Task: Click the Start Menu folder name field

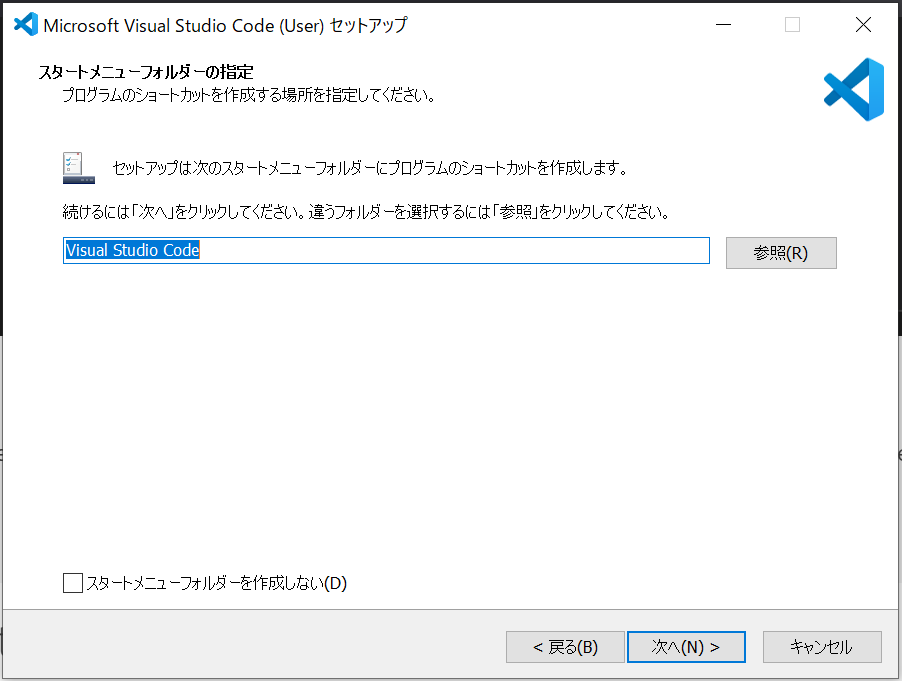Action: pos(386,251)
